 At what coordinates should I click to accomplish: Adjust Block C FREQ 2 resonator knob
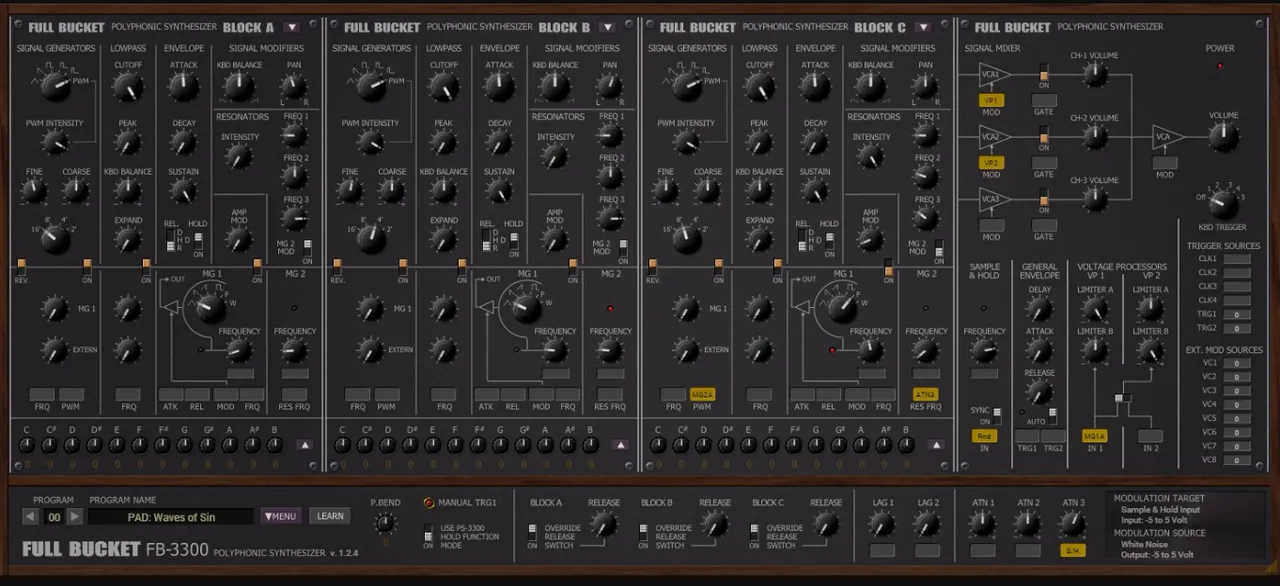925,177
